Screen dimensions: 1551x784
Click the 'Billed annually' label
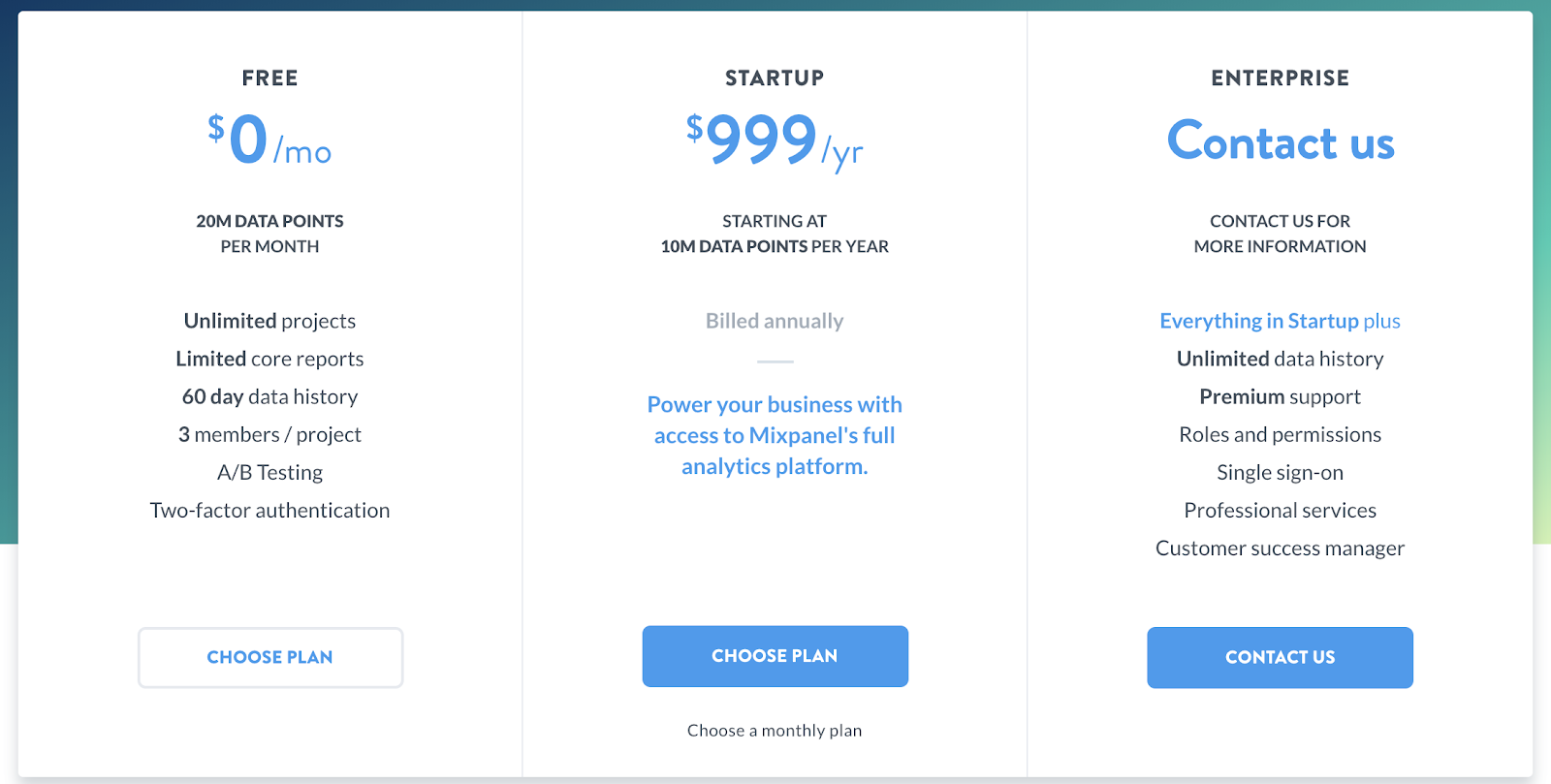(x=775, y=321)
